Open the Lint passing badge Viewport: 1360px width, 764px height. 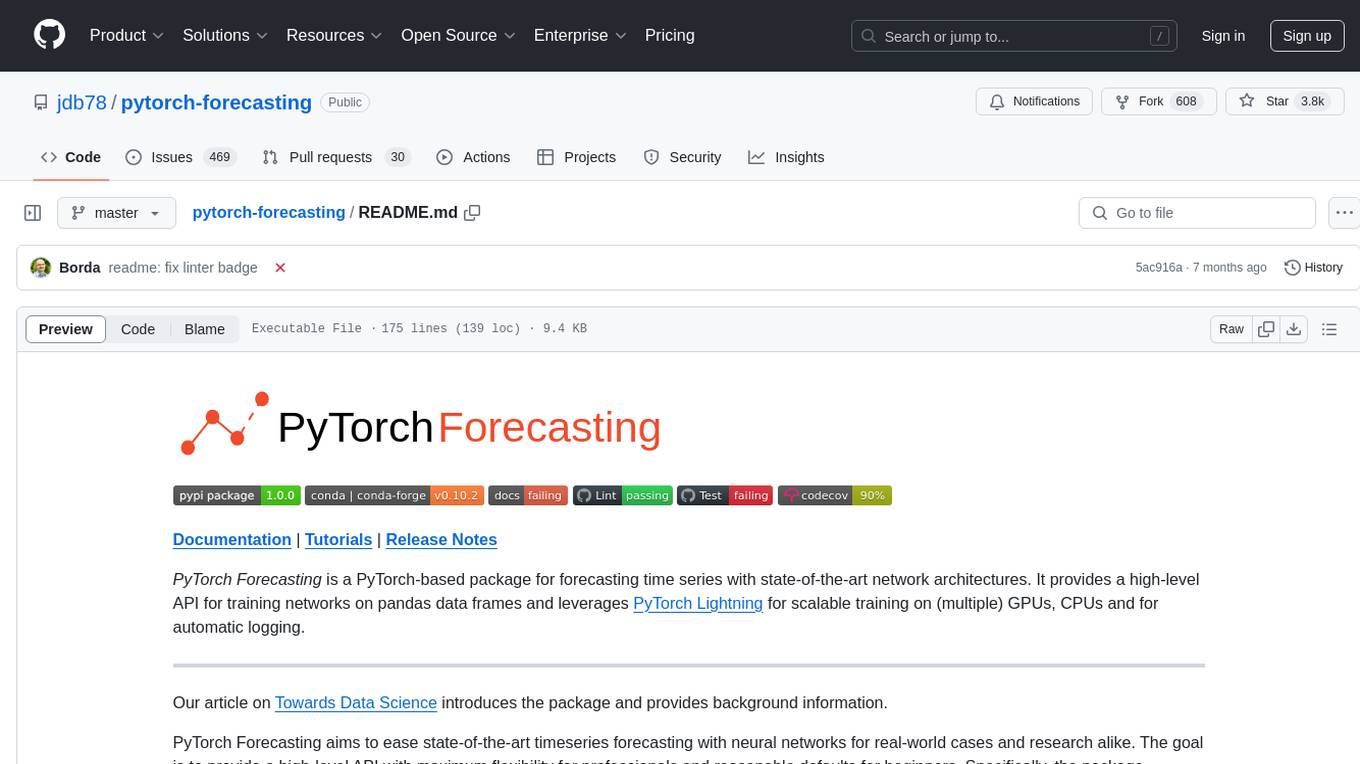[623, 495]
